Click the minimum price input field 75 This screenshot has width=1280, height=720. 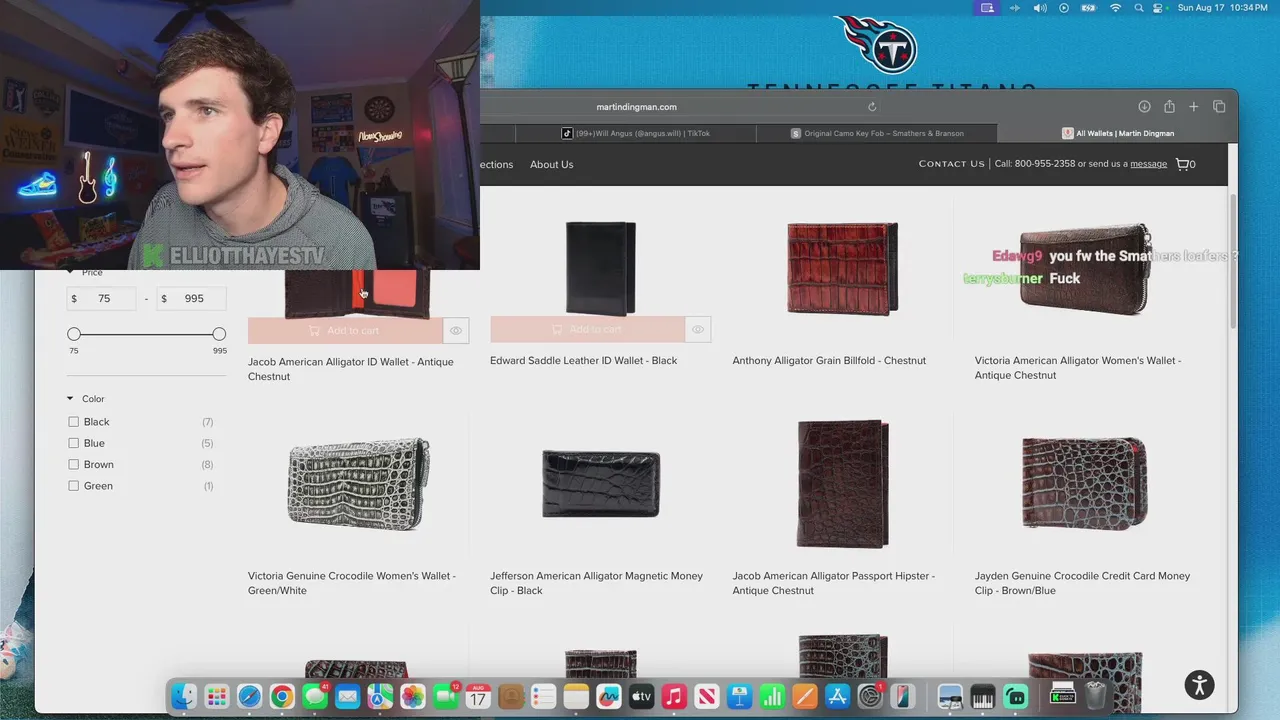(102, 298)
